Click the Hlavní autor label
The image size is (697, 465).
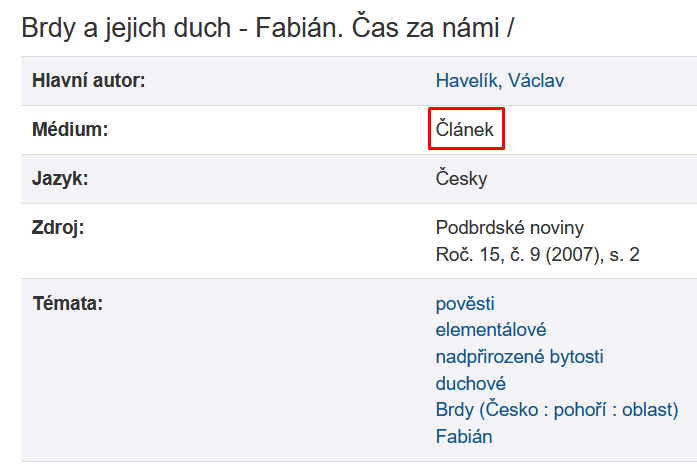88,81
